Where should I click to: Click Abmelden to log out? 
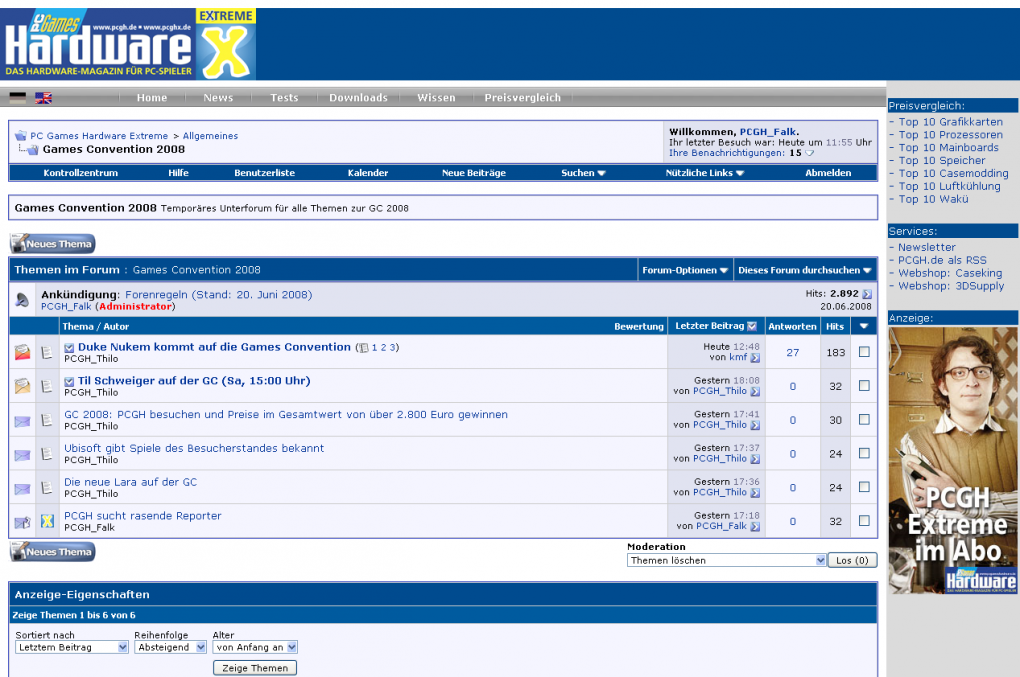pos(828,173)
